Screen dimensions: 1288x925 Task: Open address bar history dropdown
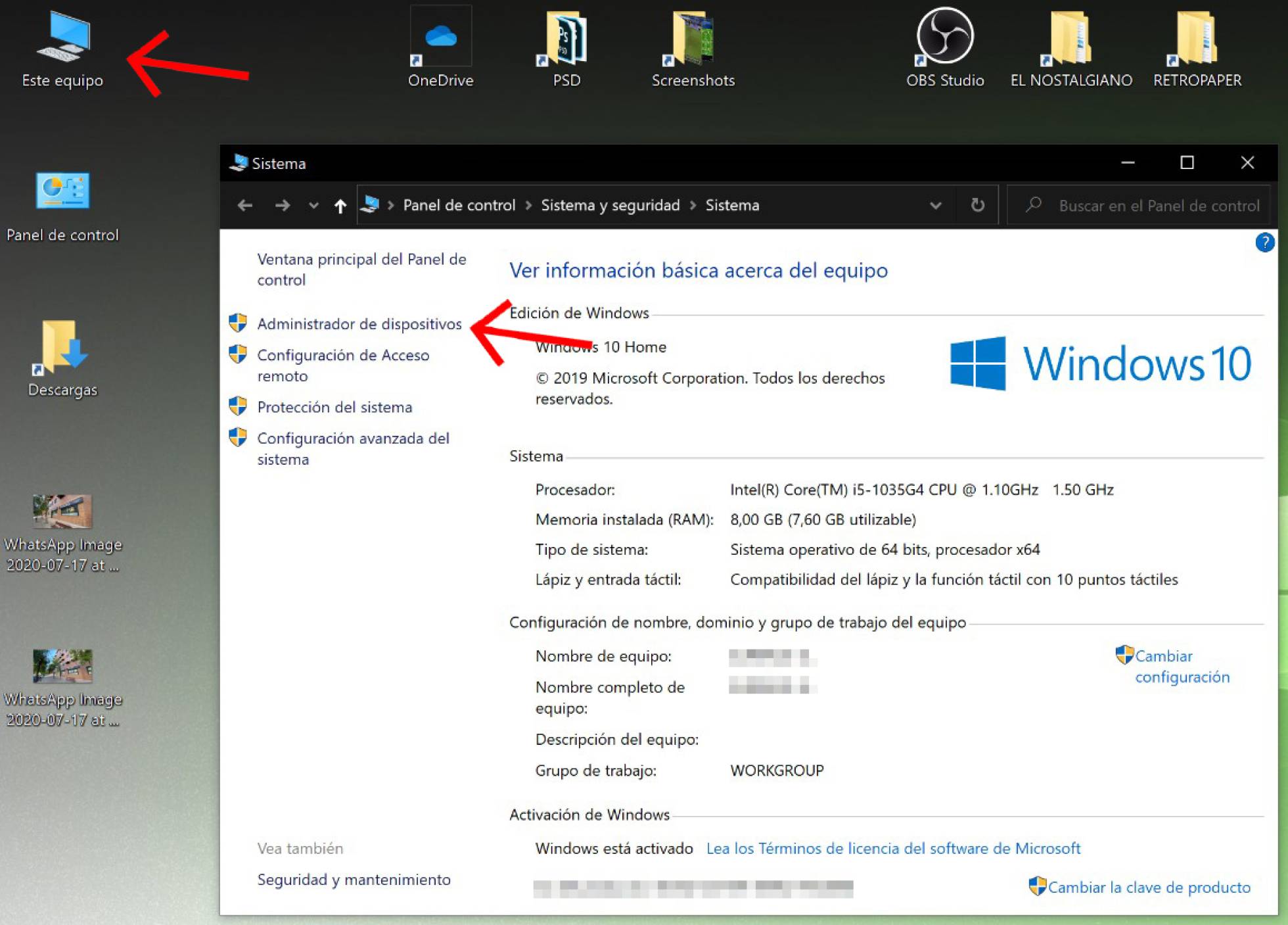click(935, 206)
